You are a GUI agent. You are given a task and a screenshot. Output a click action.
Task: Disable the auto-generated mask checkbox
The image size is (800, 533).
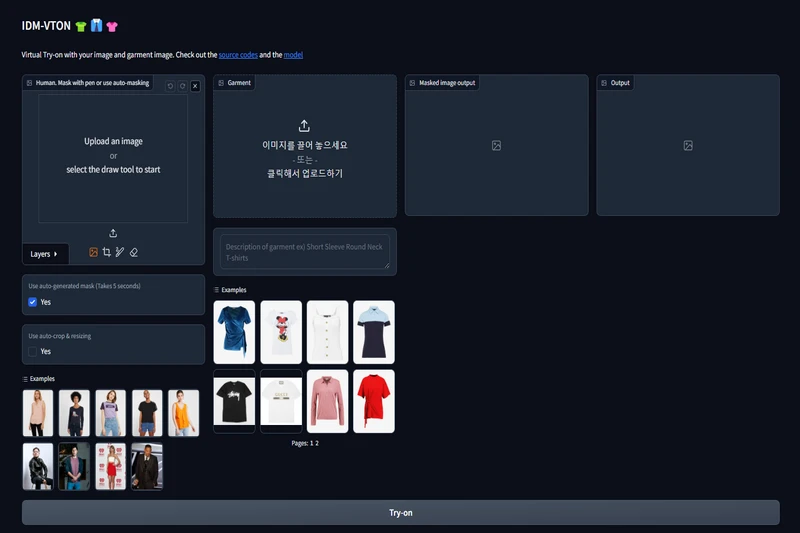tap(33, 302)
